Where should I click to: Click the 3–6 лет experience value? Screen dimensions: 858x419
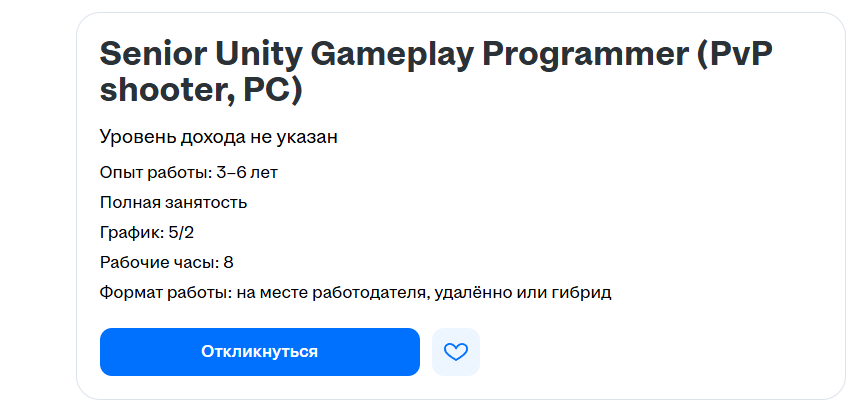tap(247, 173)
